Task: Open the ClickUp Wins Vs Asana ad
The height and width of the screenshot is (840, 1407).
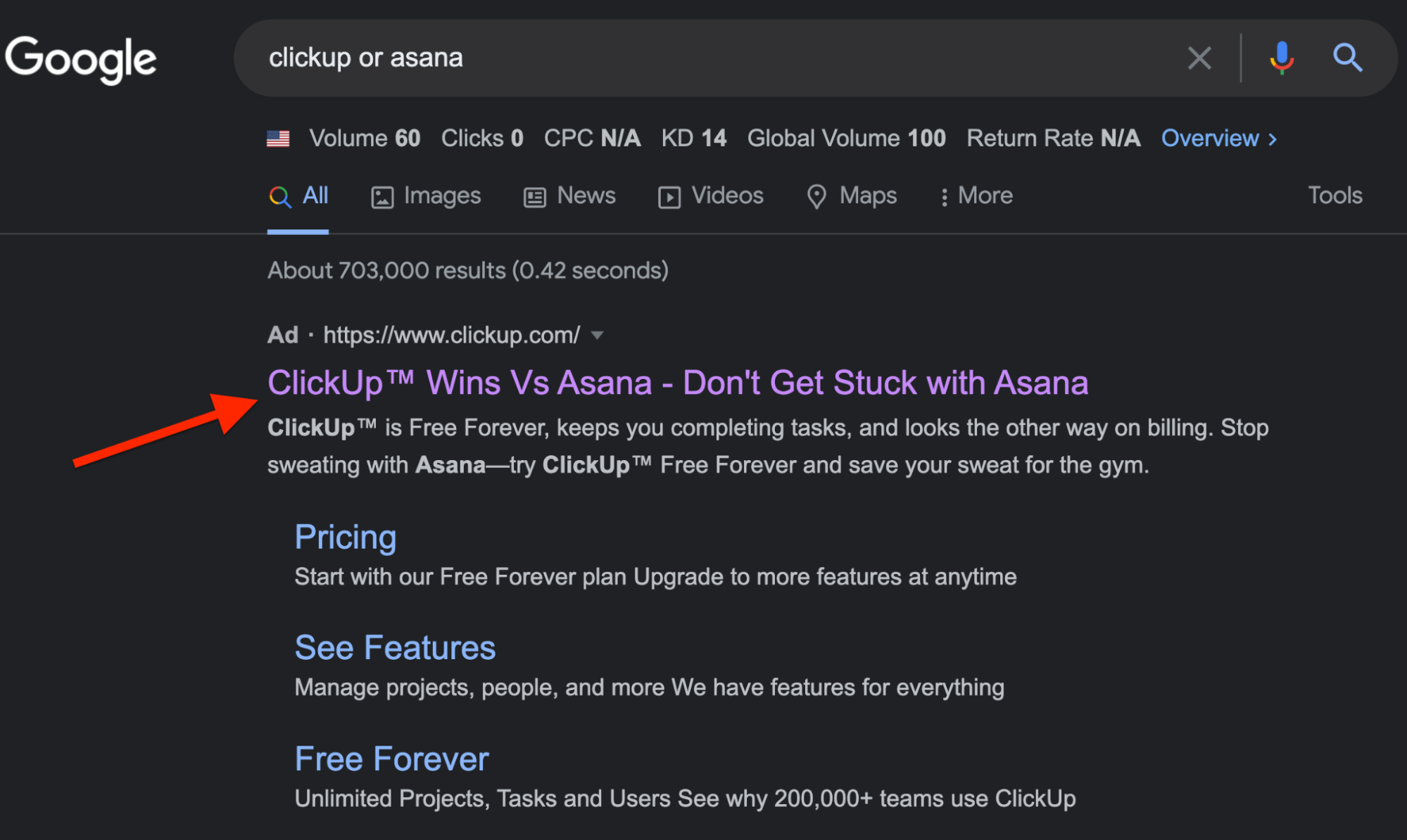Action: pyautogui.click(x=677, y=383)
